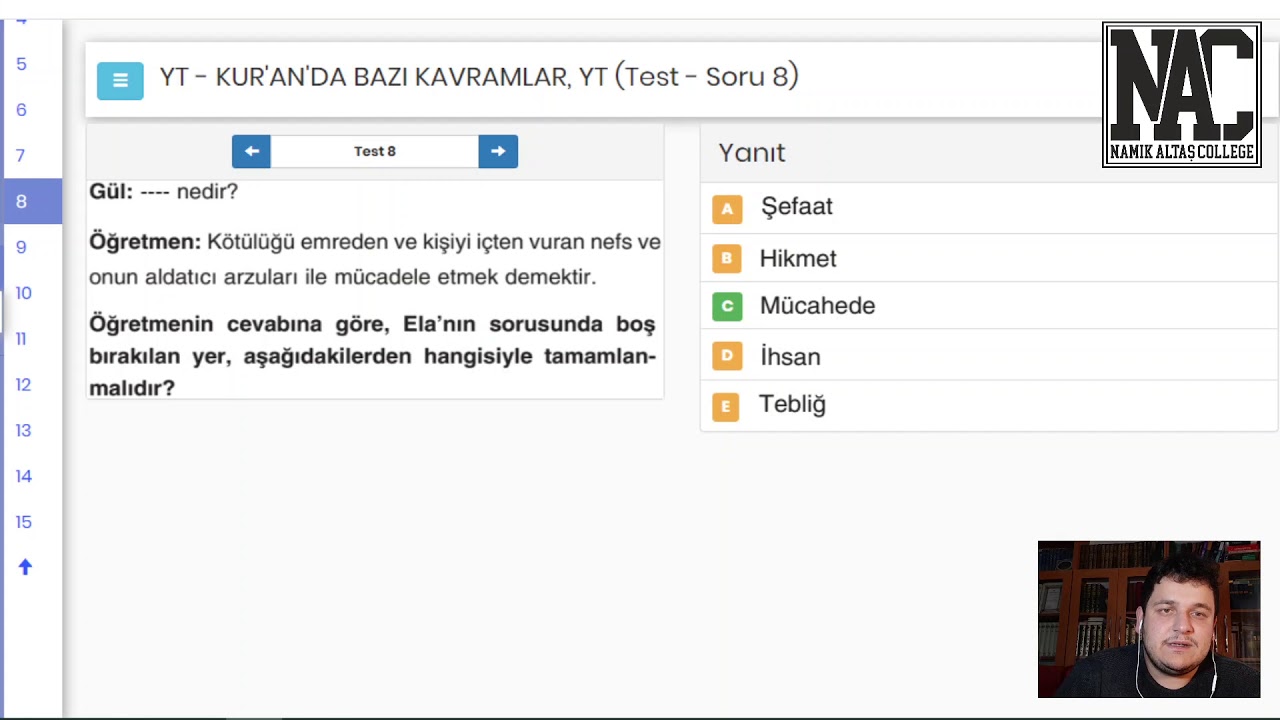Choose the answer Mücahede
This screenshot has height=720, width=1280.
pyautogui.click(x=817, y=306)
